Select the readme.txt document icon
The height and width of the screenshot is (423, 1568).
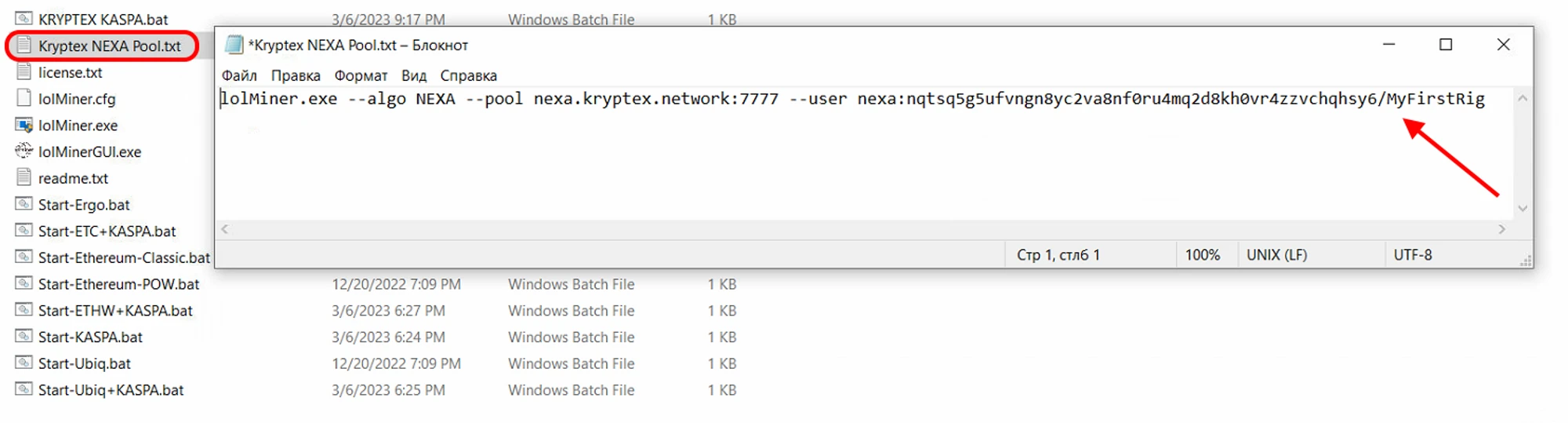point(24,178)
